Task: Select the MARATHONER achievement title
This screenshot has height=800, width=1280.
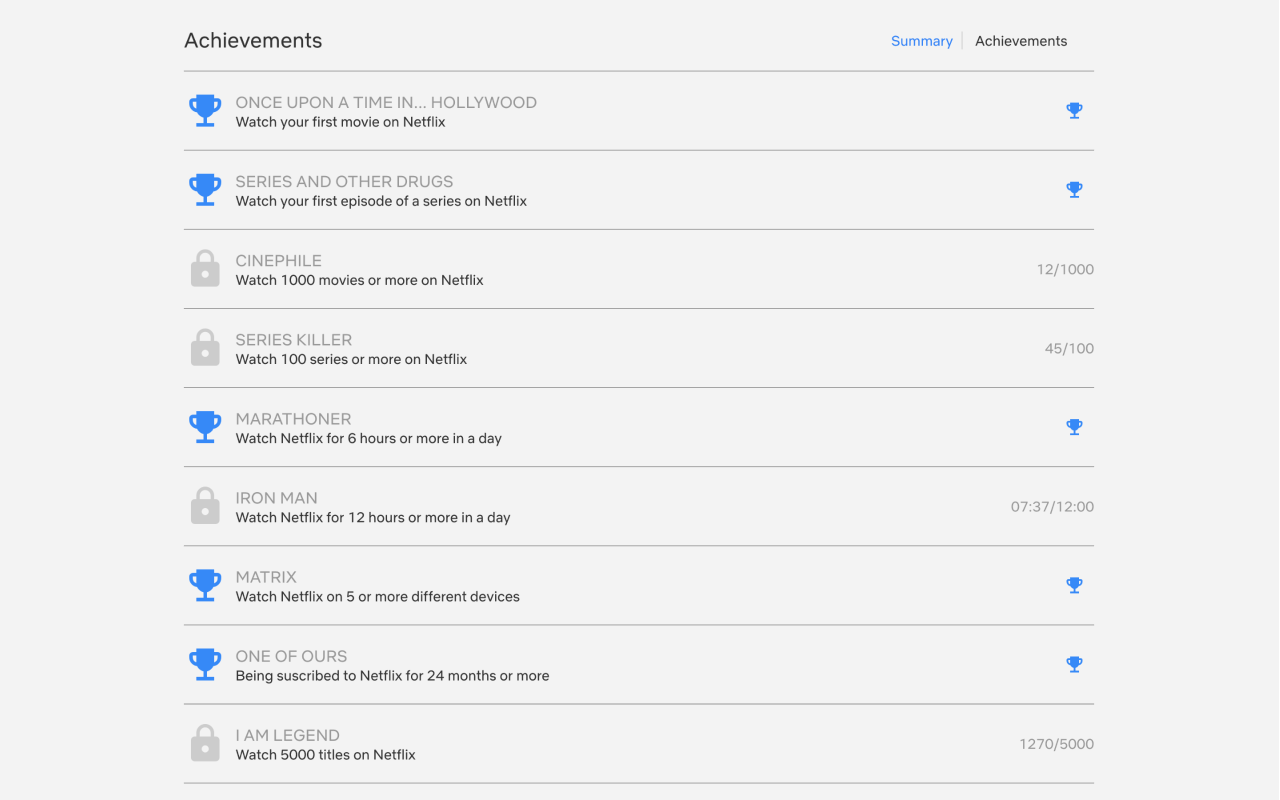Action: pos(294,418)
